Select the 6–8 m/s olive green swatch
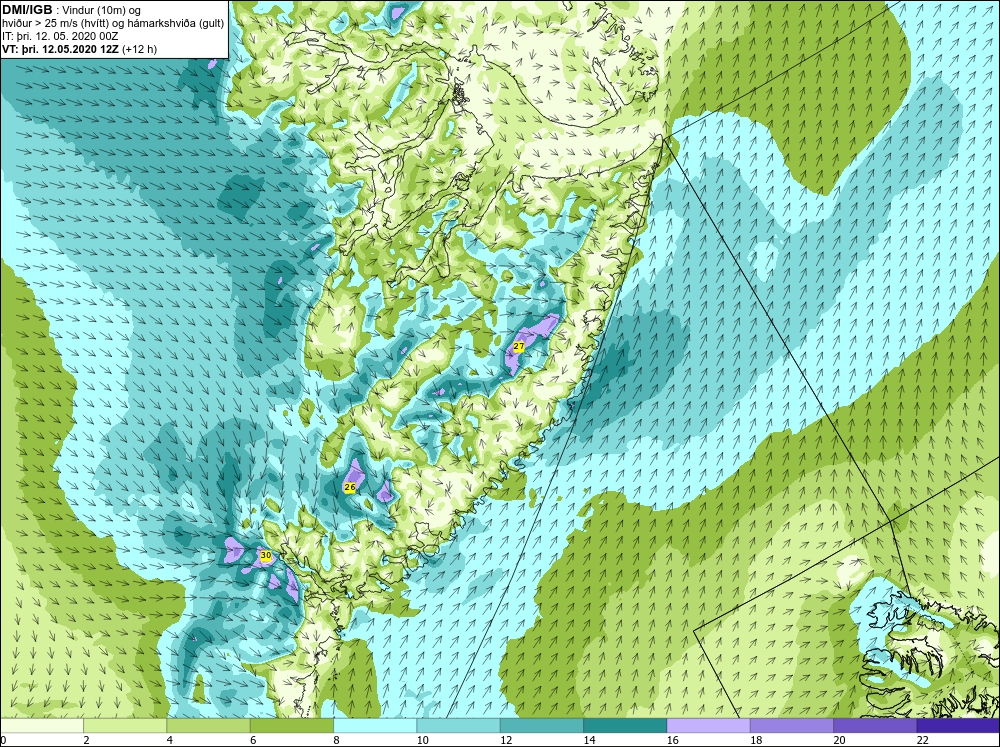This screenshot has height=747, width=1000. point(291,725)
